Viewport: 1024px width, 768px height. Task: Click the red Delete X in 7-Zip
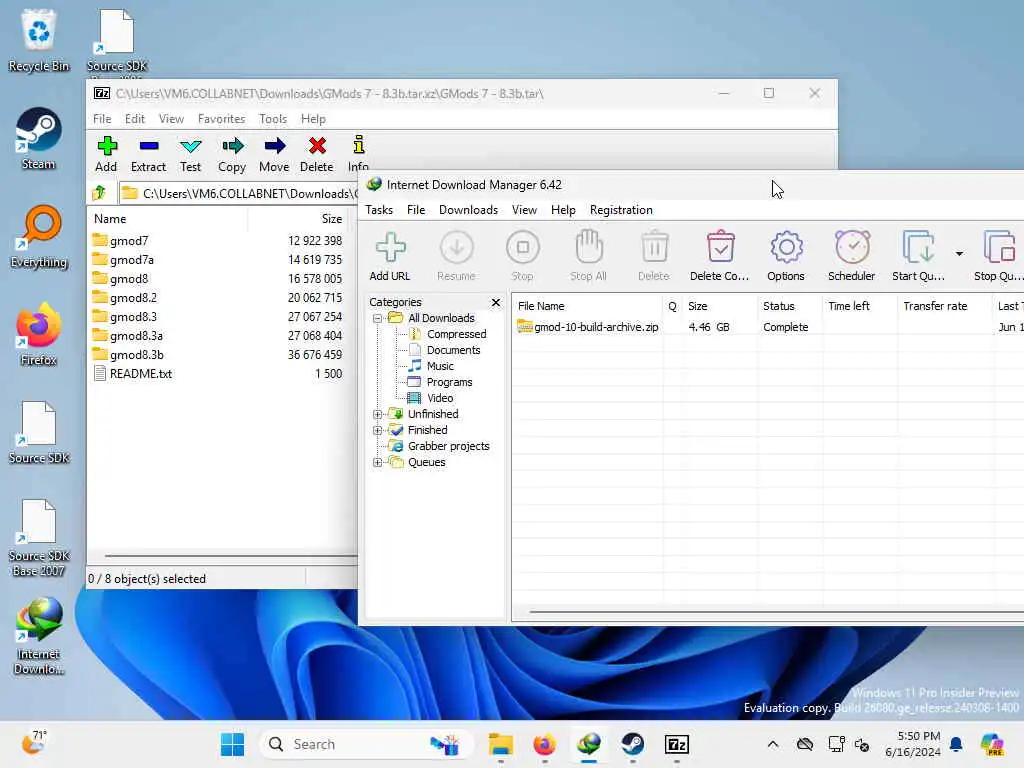pyautogui.click(x=317, y=146)
